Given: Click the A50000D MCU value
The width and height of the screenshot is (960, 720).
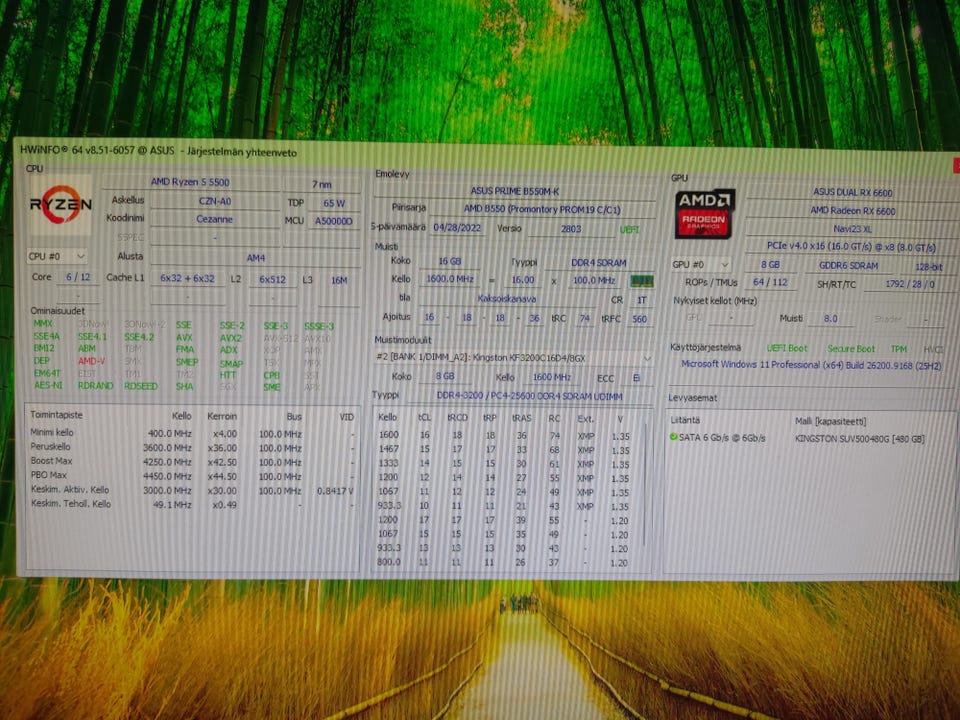Looking at the screenshot, I should [334, 220].
